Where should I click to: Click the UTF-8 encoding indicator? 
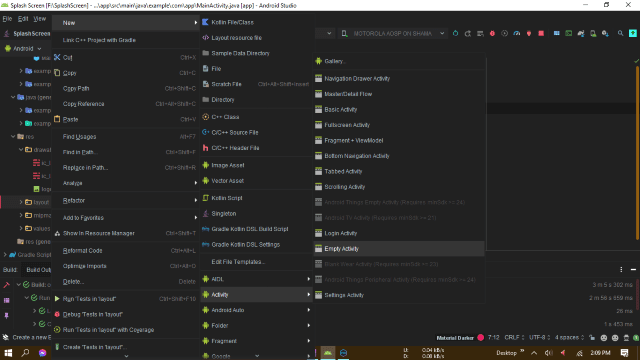540,338
